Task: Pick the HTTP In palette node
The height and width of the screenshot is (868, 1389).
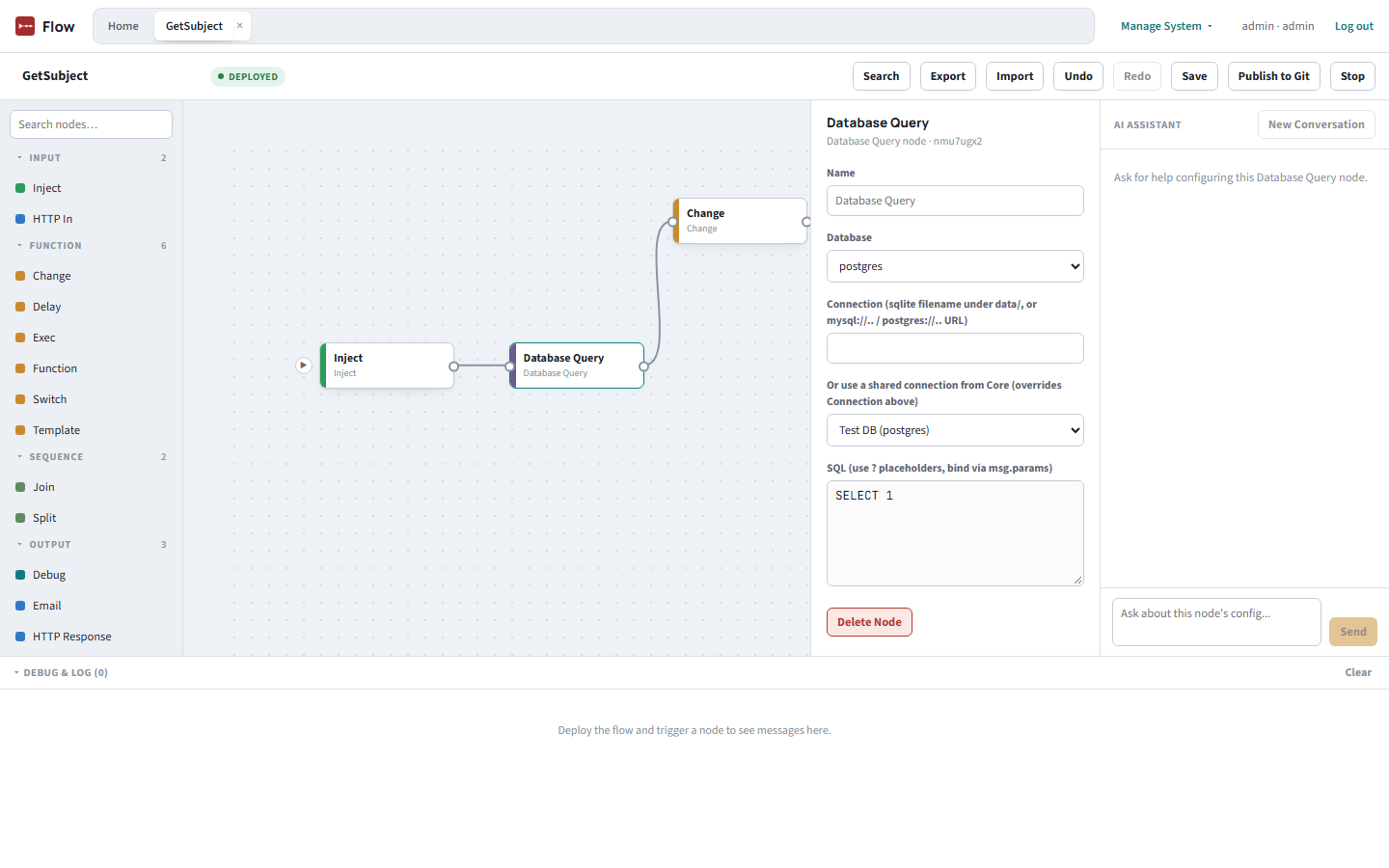Action: pyautogui.click(x=91, y=219)
